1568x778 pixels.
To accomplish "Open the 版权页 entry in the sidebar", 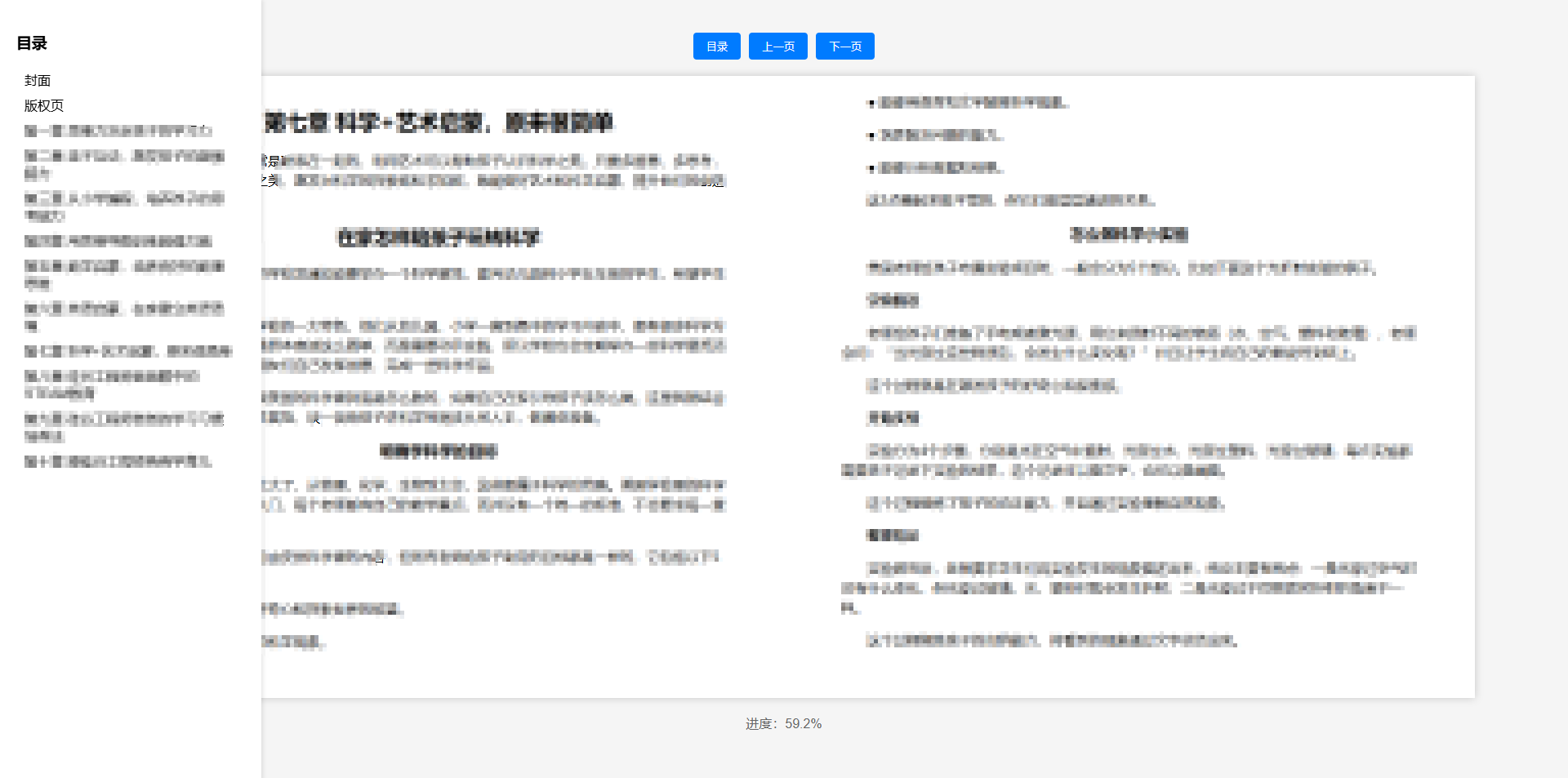I will point(42,105).
